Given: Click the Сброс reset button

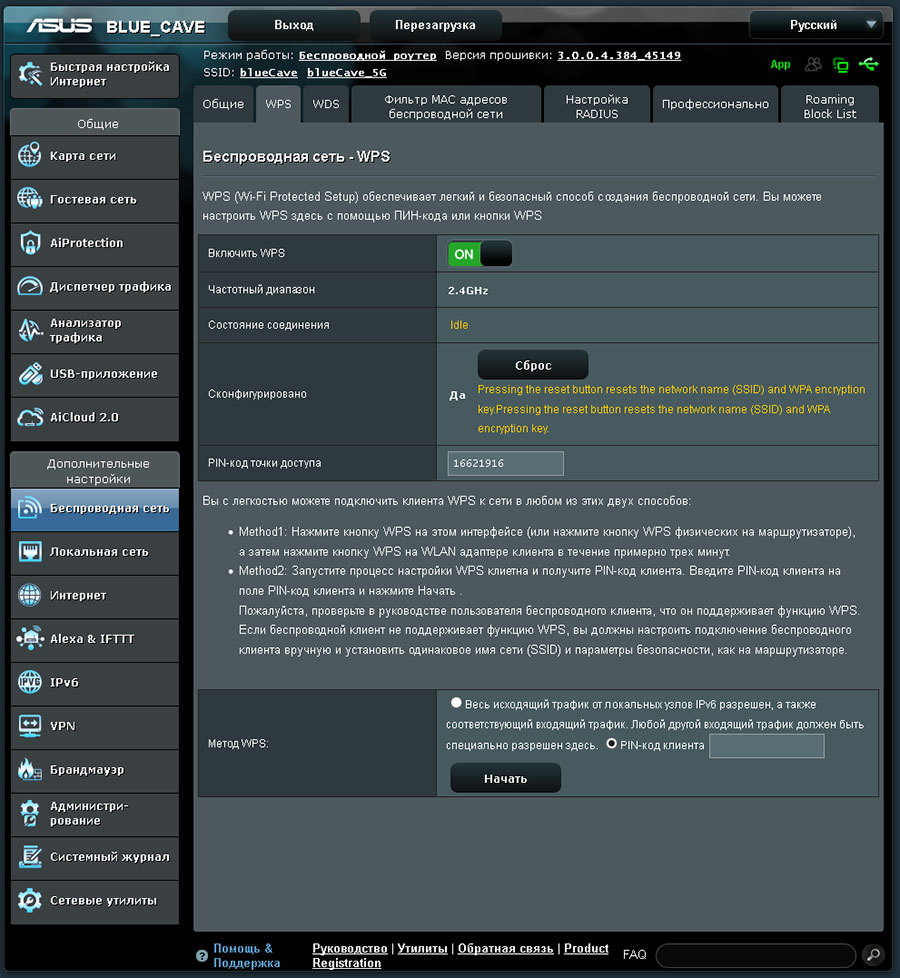Looking at the screenshot, I should click(533, 365).
